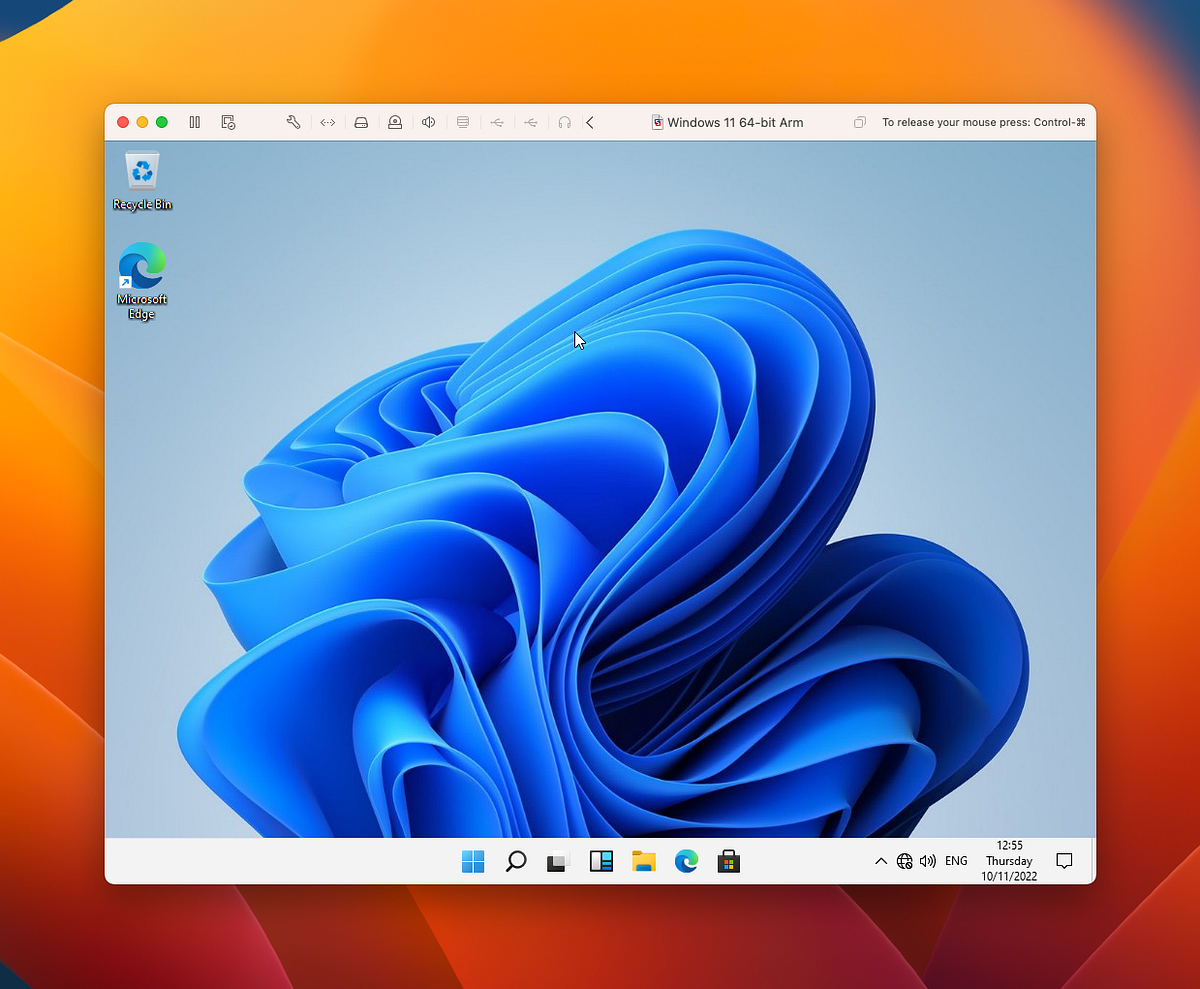The width and height of the screenshot is (1200, 989).
Task: Mute the Windows system volume
Action: pos(927,860)
